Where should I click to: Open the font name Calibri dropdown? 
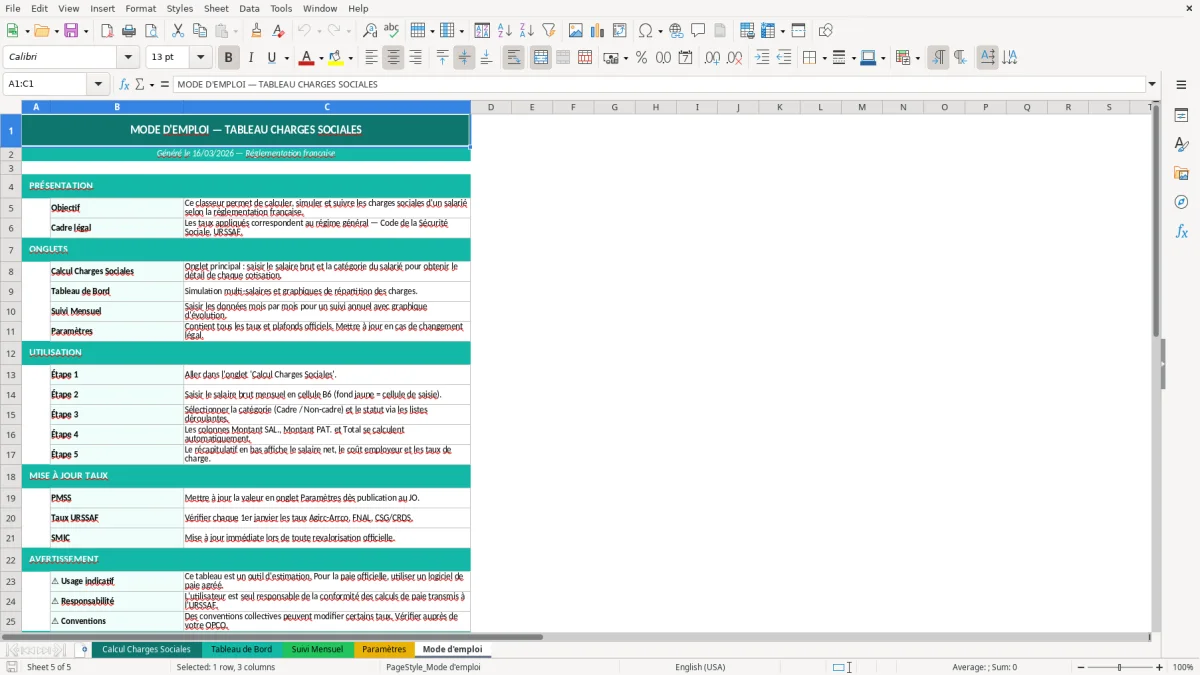127,58
